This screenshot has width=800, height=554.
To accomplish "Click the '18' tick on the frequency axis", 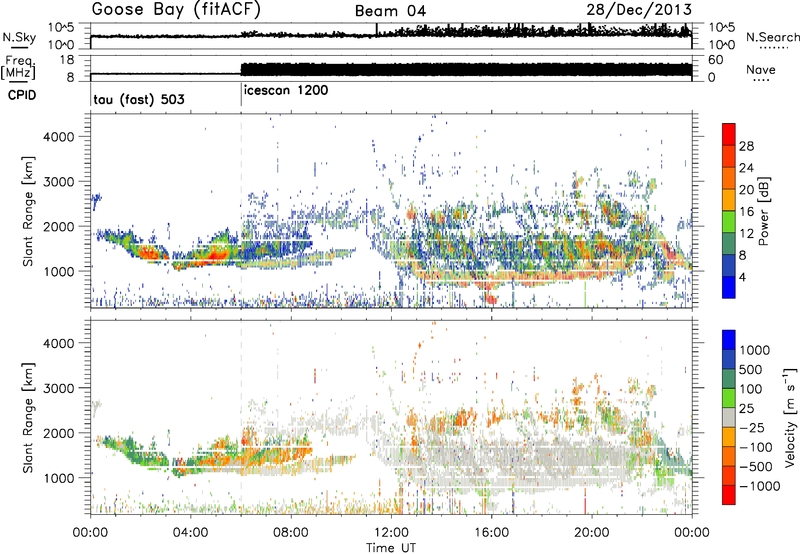I will (x=67, y=60).
